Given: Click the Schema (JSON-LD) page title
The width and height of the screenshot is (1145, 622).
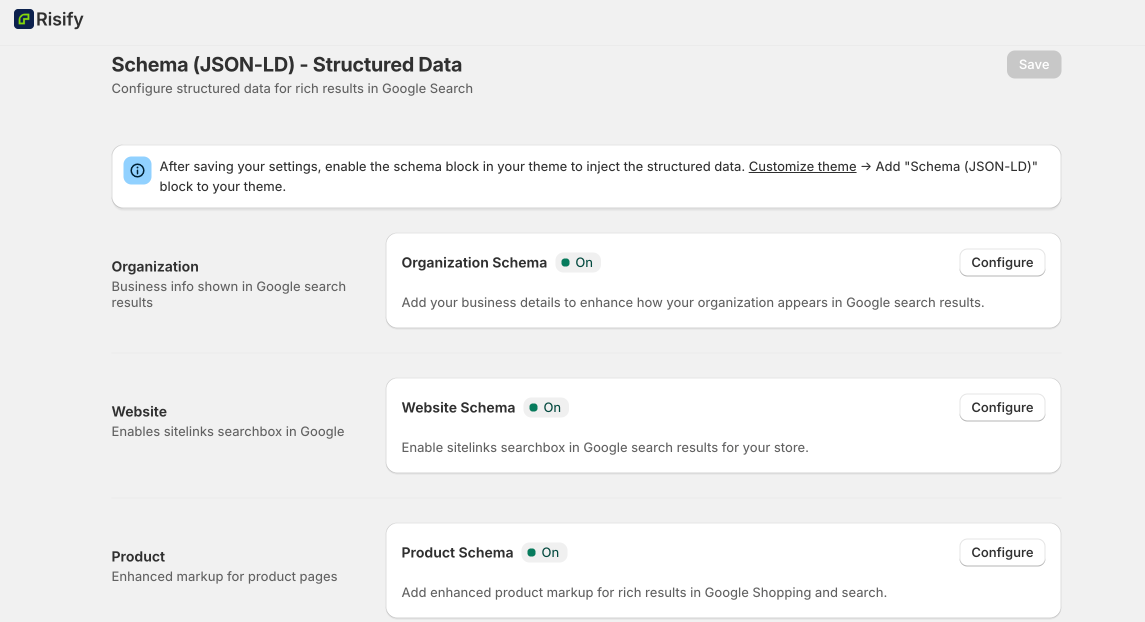Looking at the screenshot, I should [x=286, y=65].
